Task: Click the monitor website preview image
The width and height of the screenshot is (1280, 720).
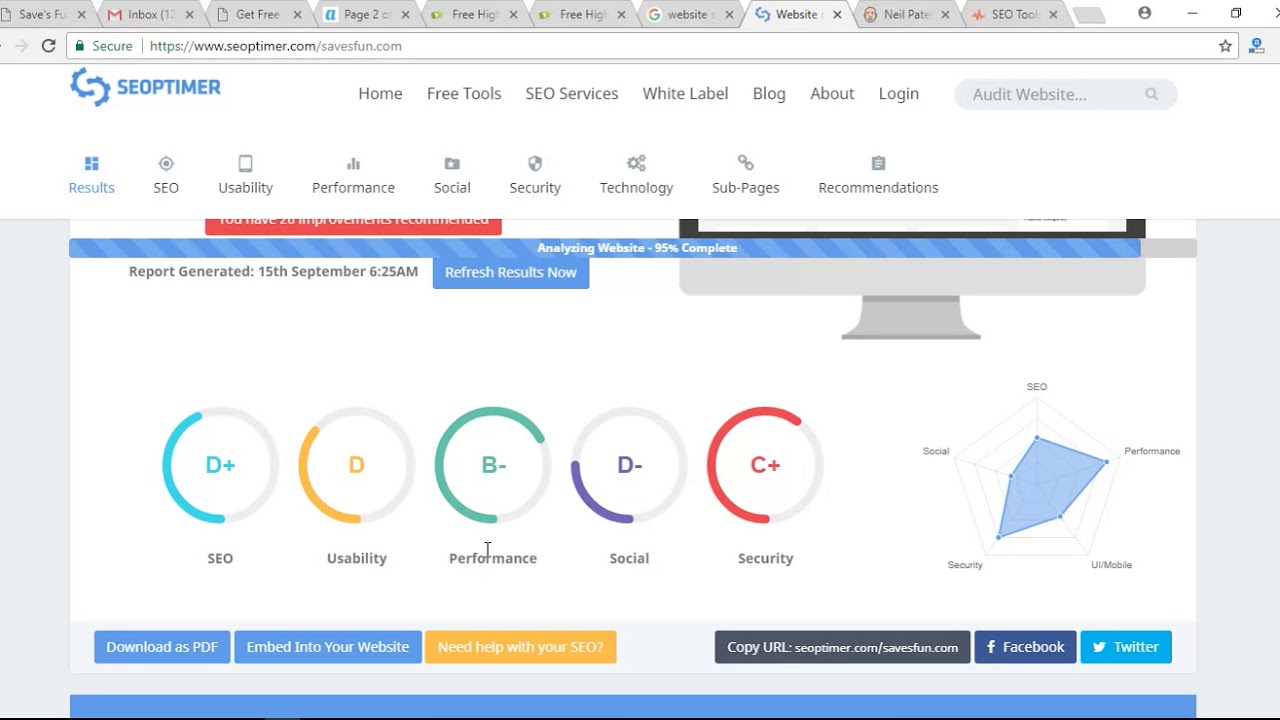Action: coord(912,279)
